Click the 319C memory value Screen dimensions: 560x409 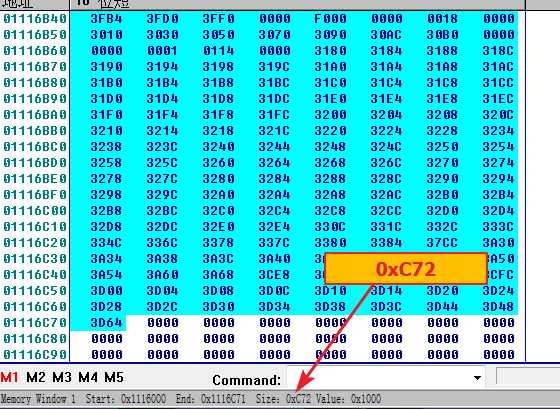274,67
